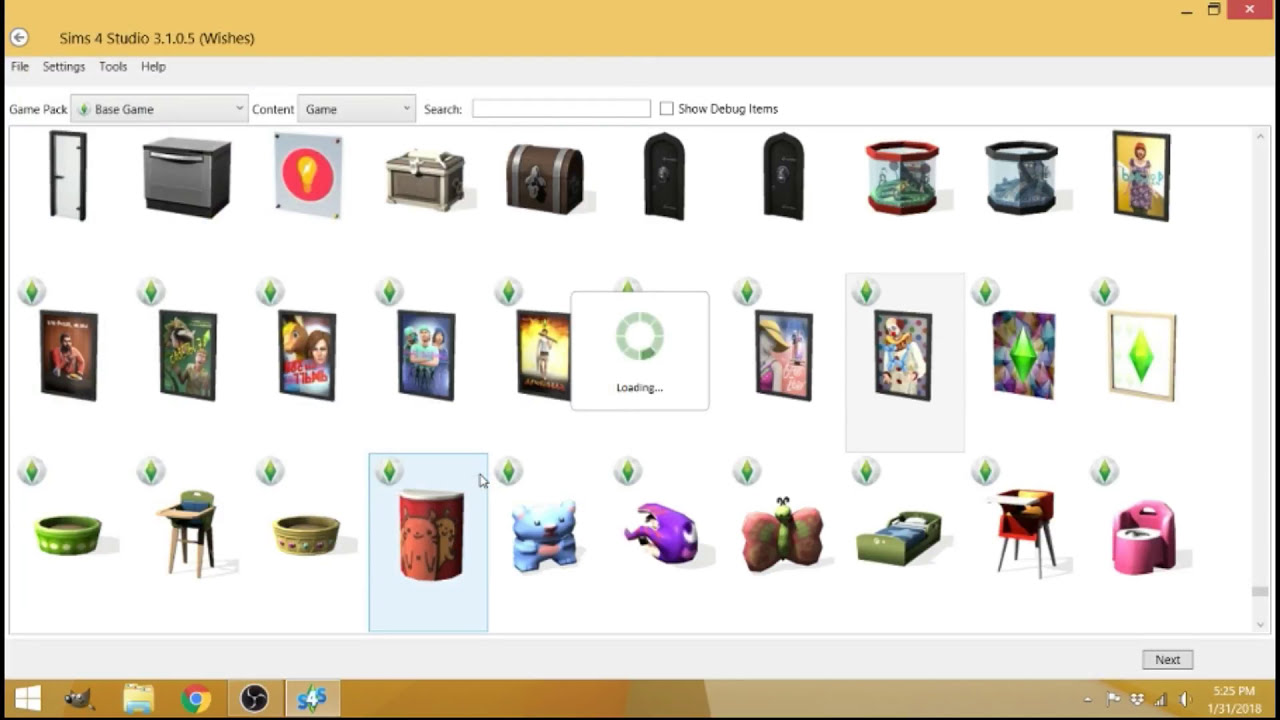Select the silver treasure chest item

point(427,180)
